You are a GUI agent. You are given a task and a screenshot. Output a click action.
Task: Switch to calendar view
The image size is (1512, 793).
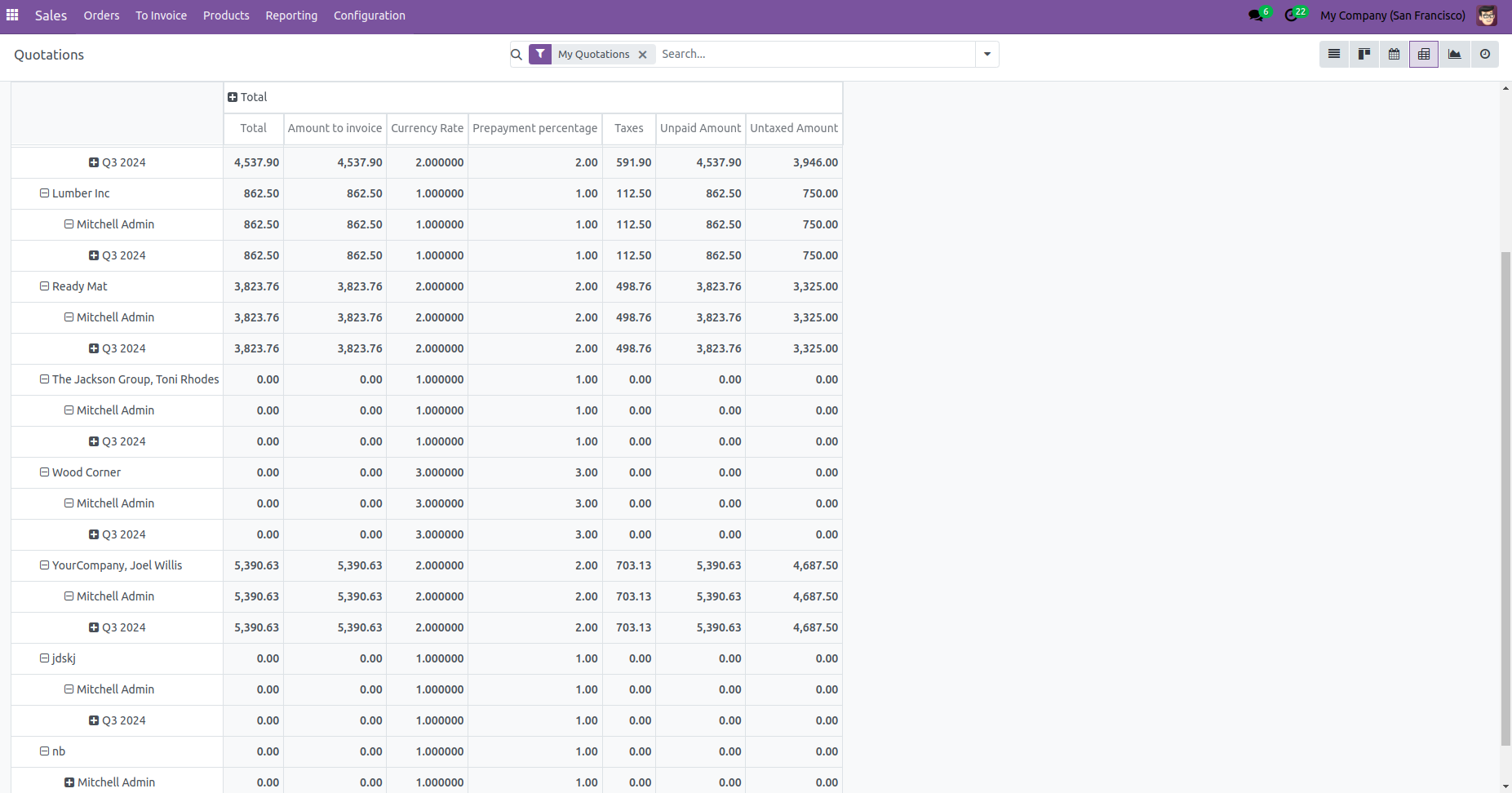coord(1394,55)
